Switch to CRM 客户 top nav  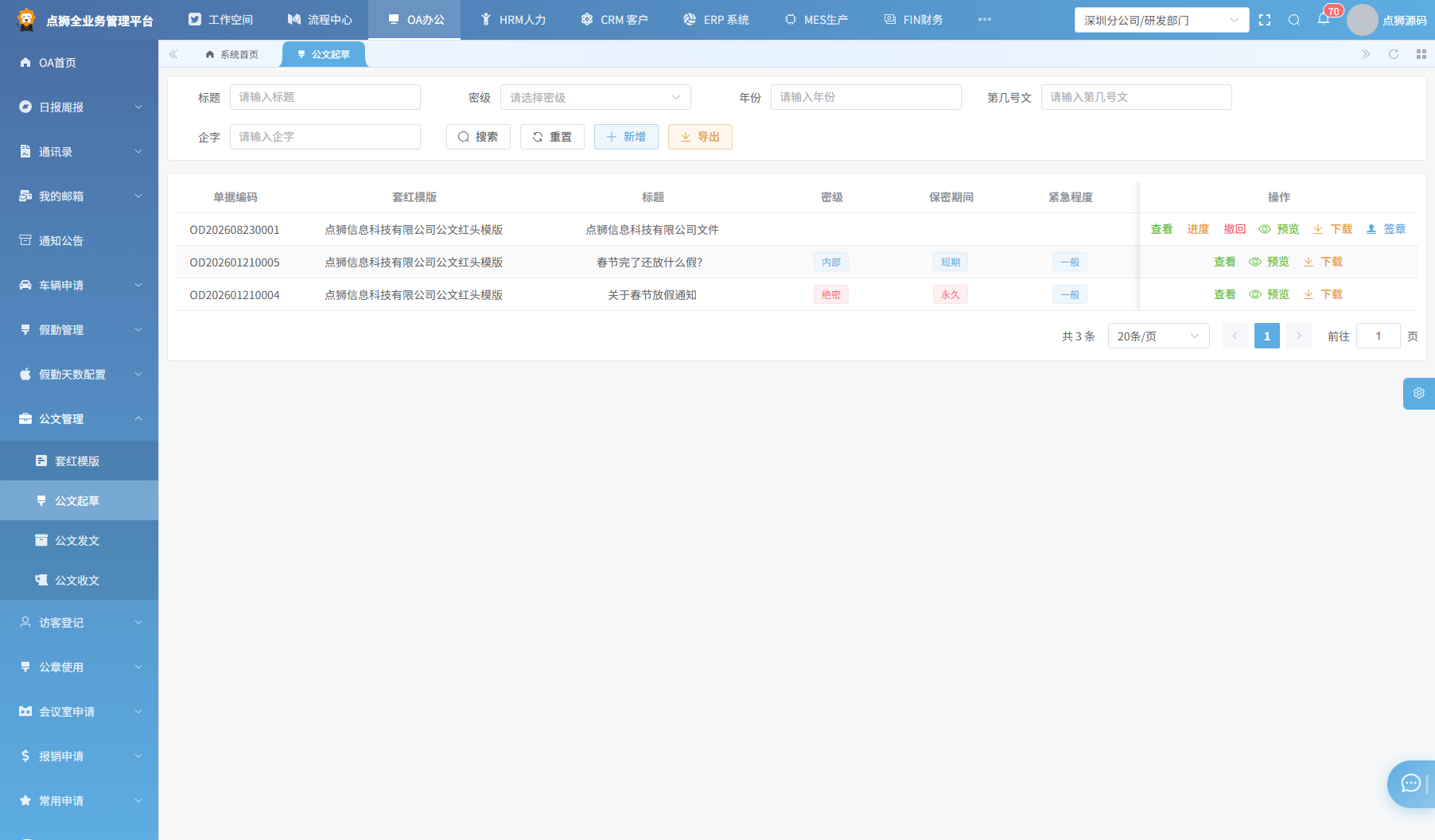click(x=614, y=20)
